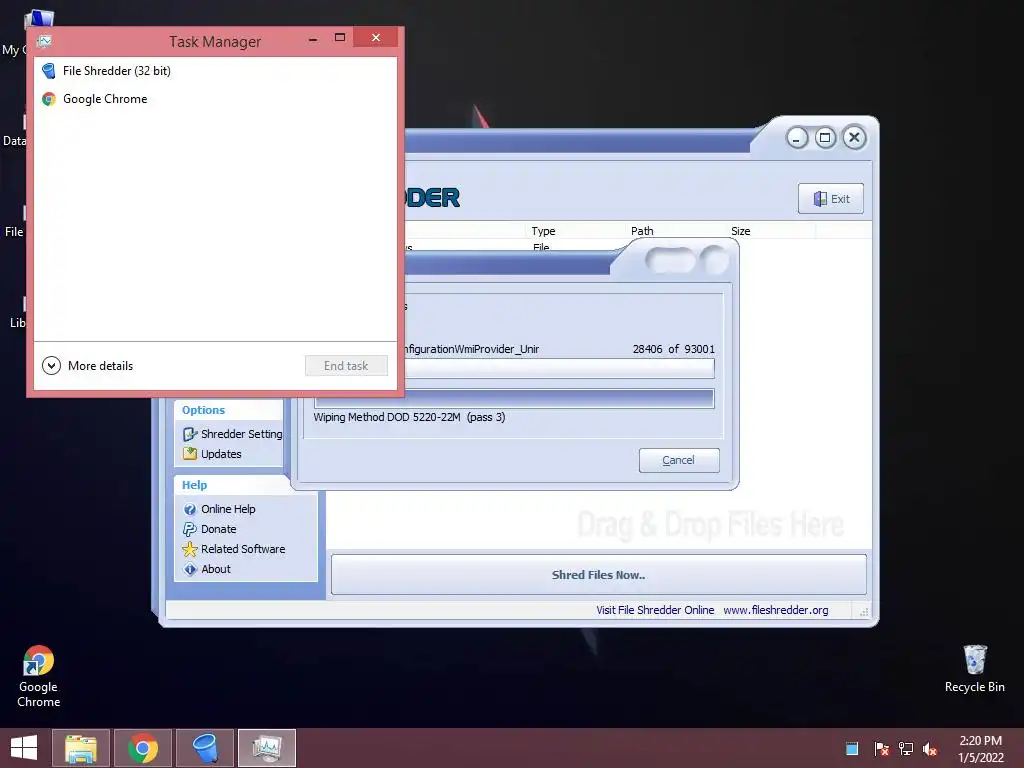Image resolution: width=1024 pixels, height=768 pixels.
Task: Click the Size column header
Action: tap(771, 231)
